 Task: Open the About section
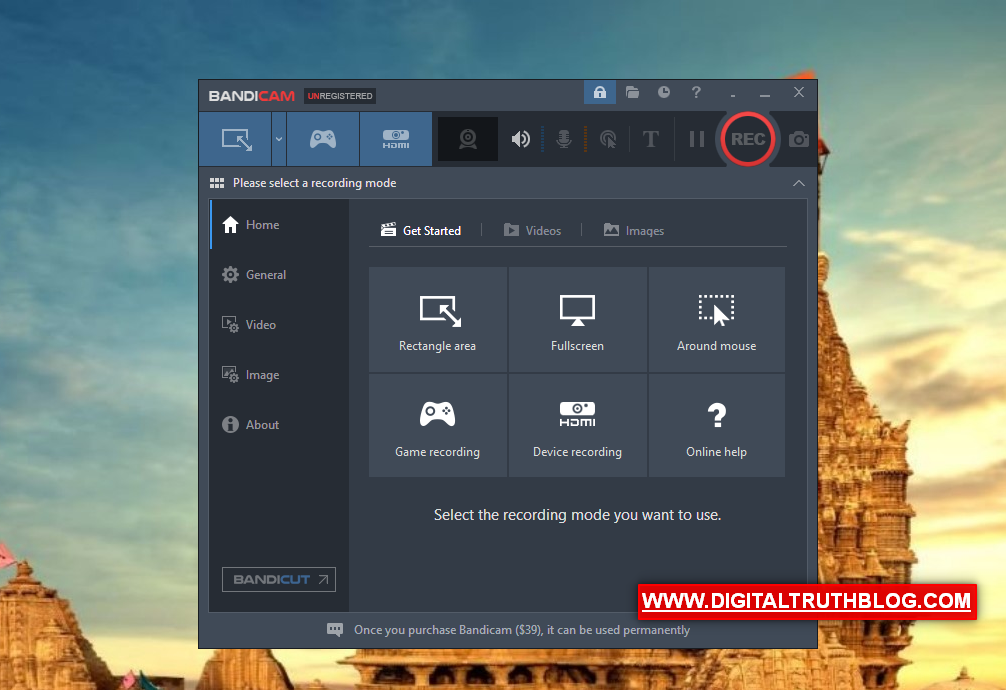pyautogui.click(x=280, y=425)
